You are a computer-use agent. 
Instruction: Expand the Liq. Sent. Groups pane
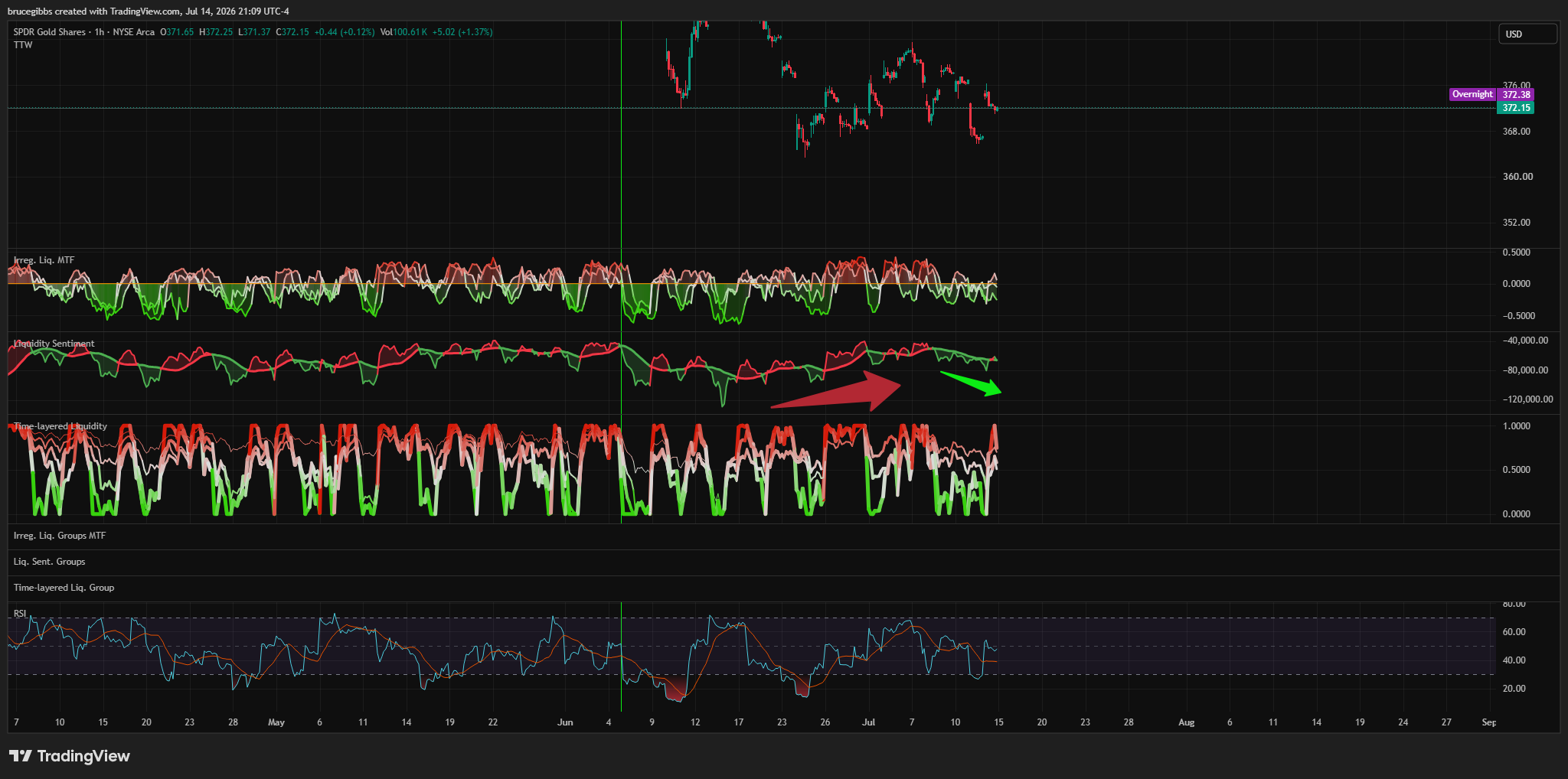pos(50,562)
